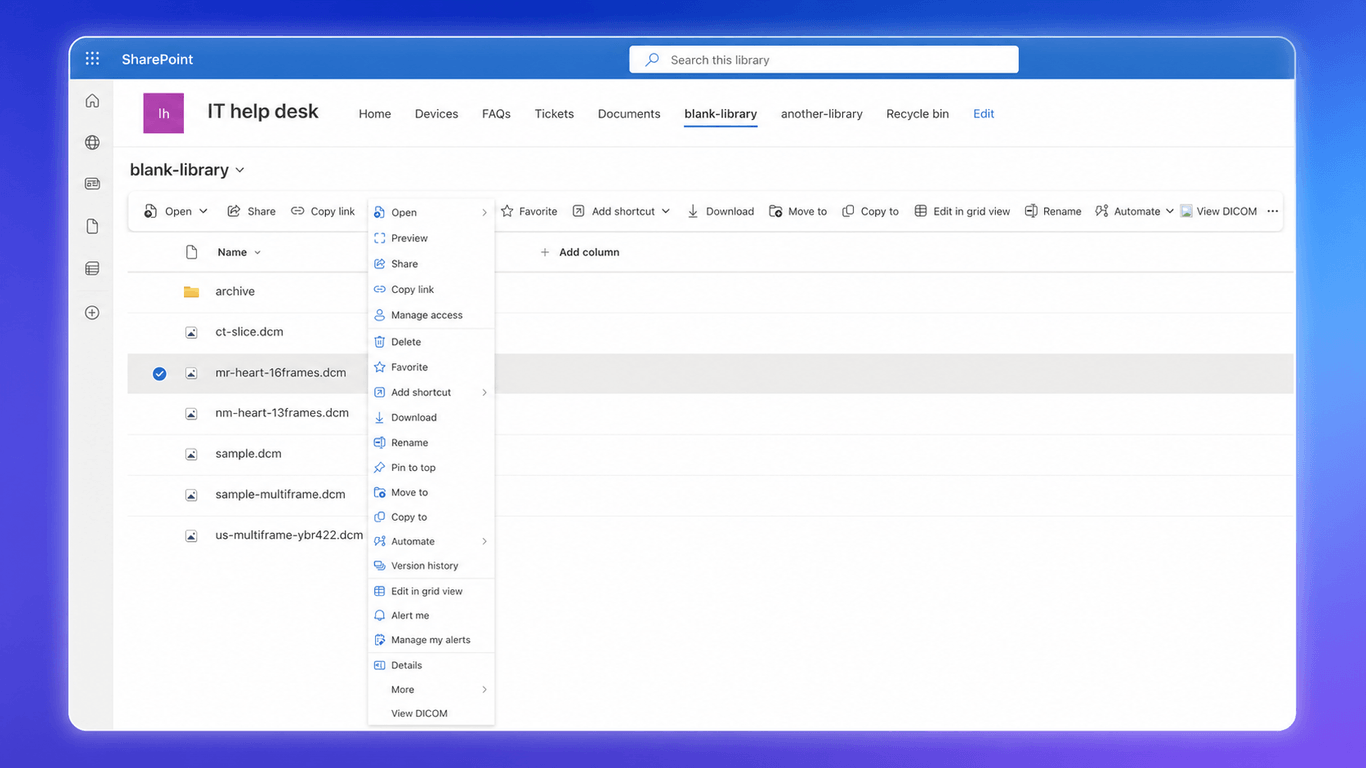Image resolution: width=1366 pixels, height=768 pixels.
Task: Click the Home icon in left rail
Action: point(92,101)
